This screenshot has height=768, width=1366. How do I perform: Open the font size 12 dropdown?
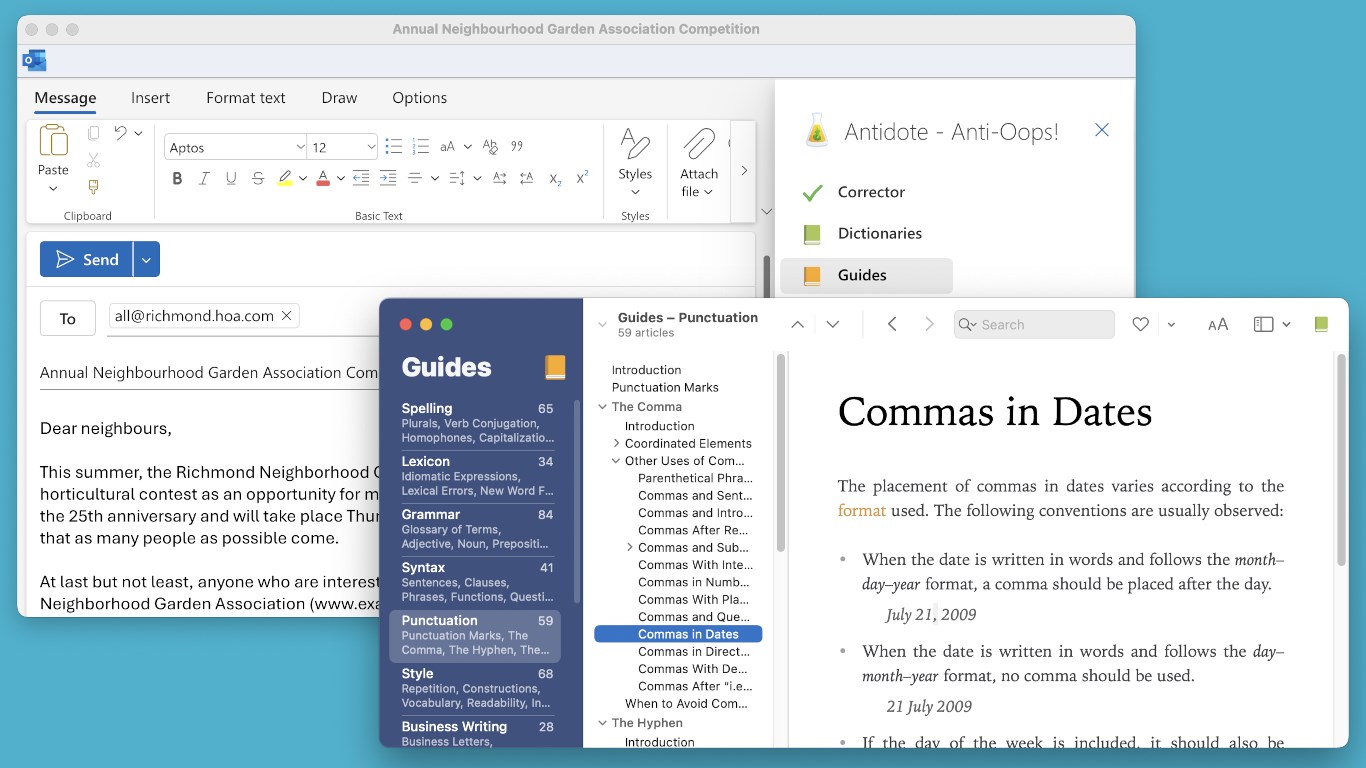coord(371,147)
